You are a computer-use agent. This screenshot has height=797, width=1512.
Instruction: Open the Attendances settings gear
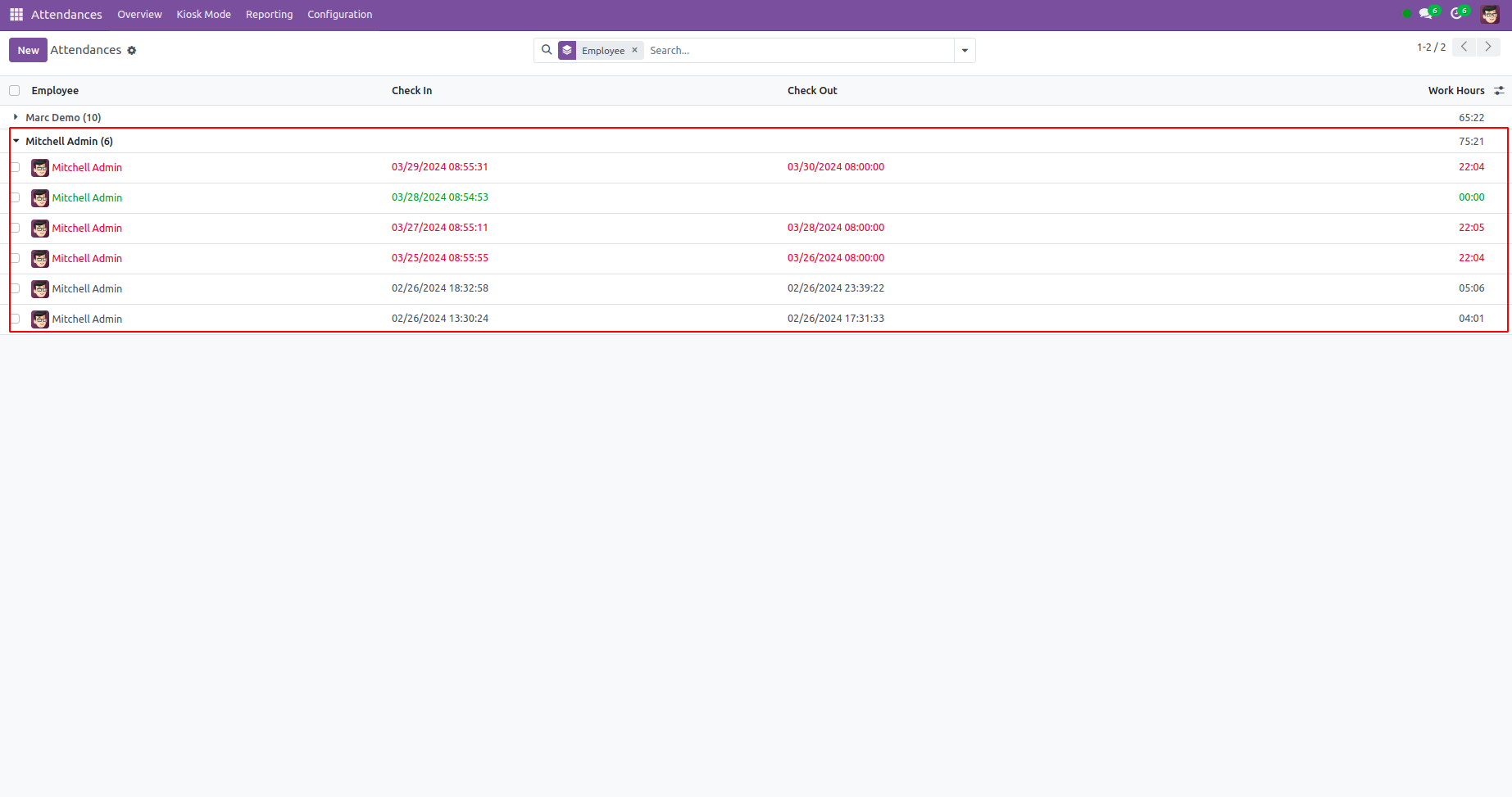tap(132, 51)
